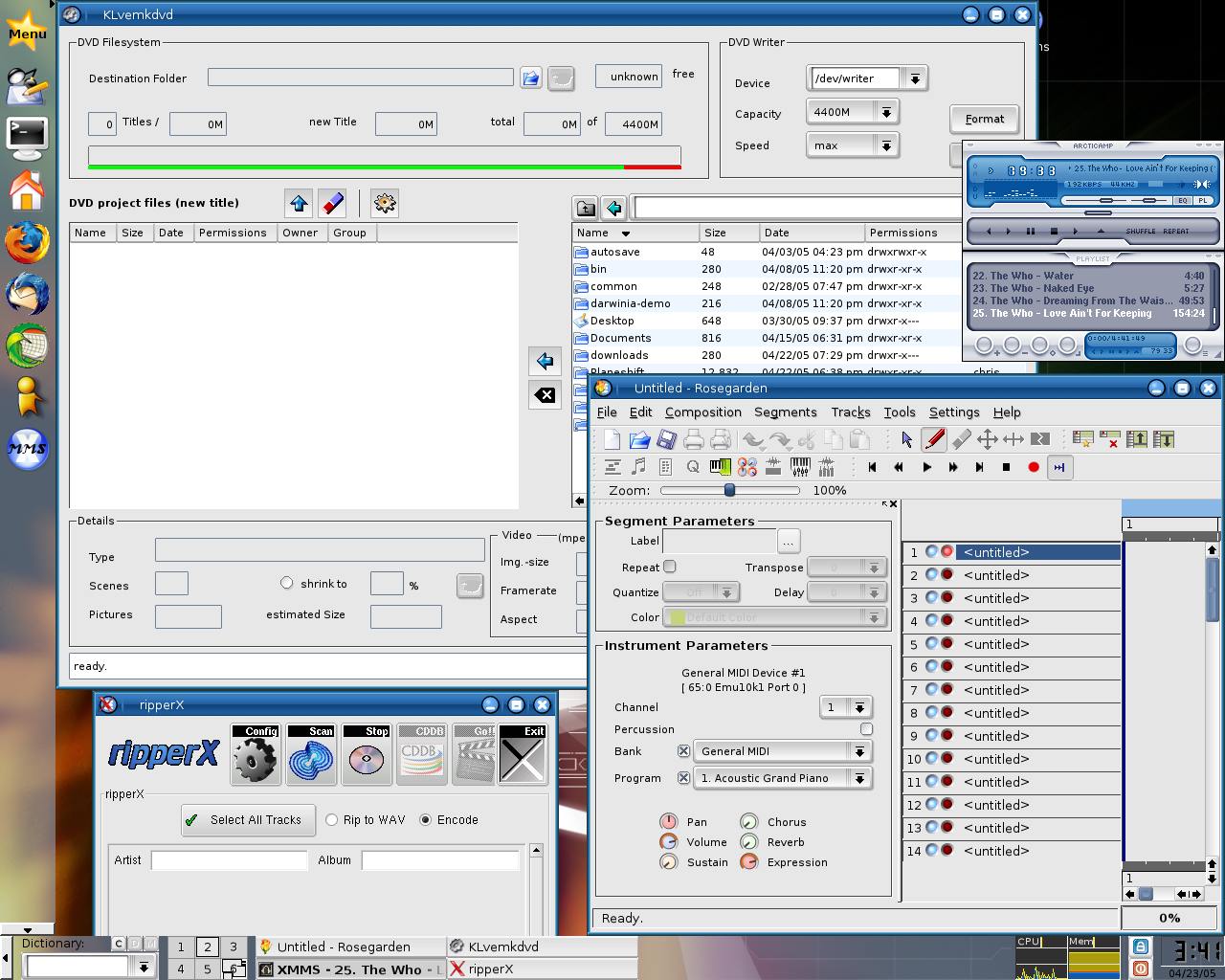Toggle the blue mute LED on track 2

[x=931, y=575]
